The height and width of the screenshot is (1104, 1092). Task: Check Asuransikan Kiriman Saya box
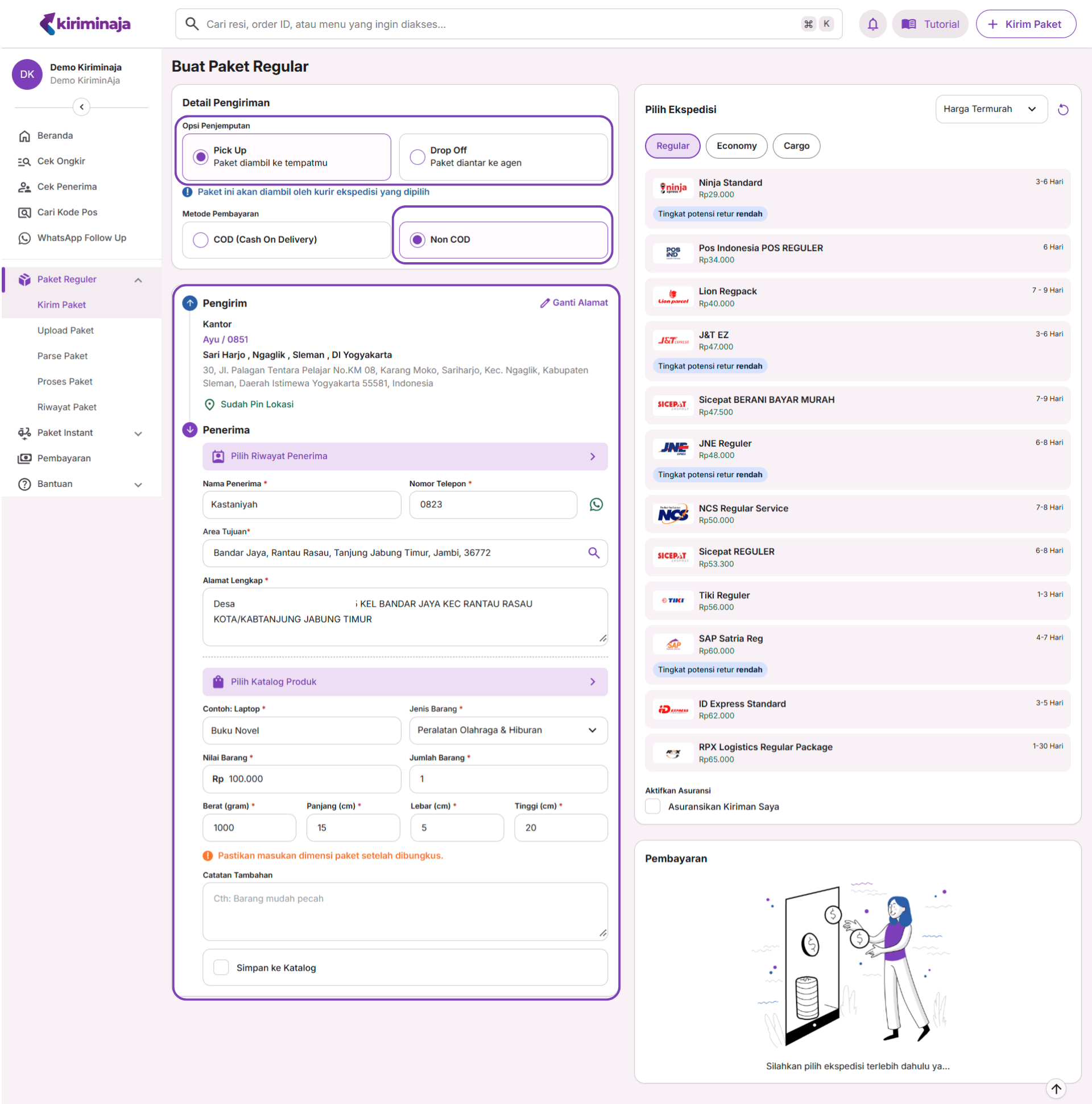[x=652, y=807]
